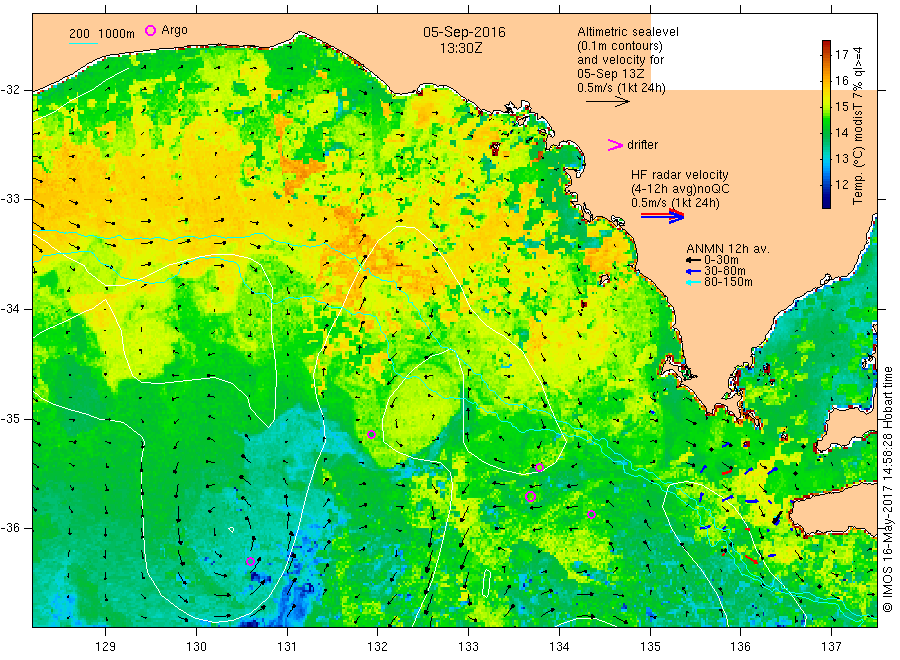This screenshot has height=660, width=900.
Task: Select the large Argo float near 133.7E 35.7S
Action: [530, 496]
